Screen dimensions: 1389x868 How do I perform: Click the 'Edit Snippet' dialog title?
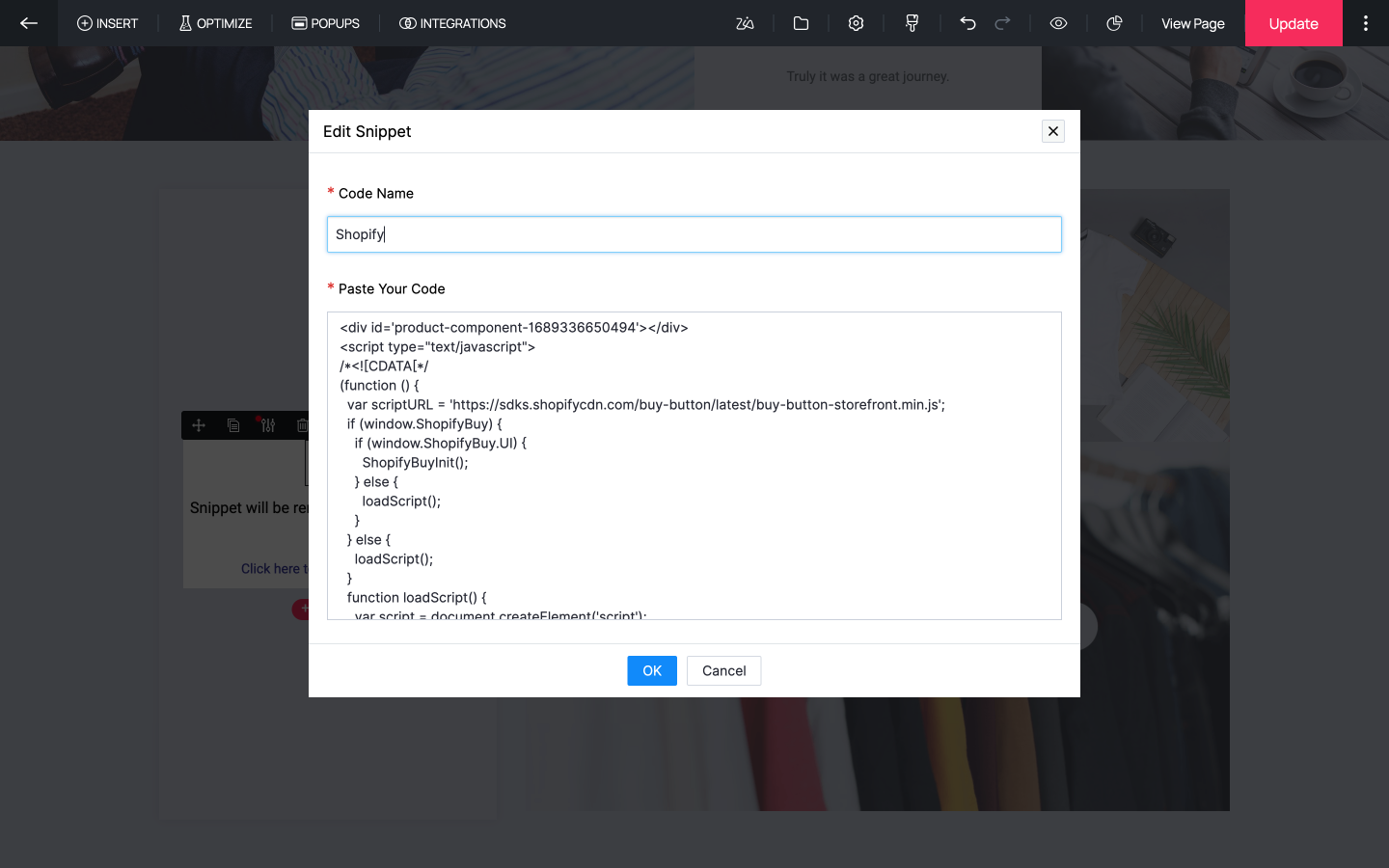pos(368,131)
